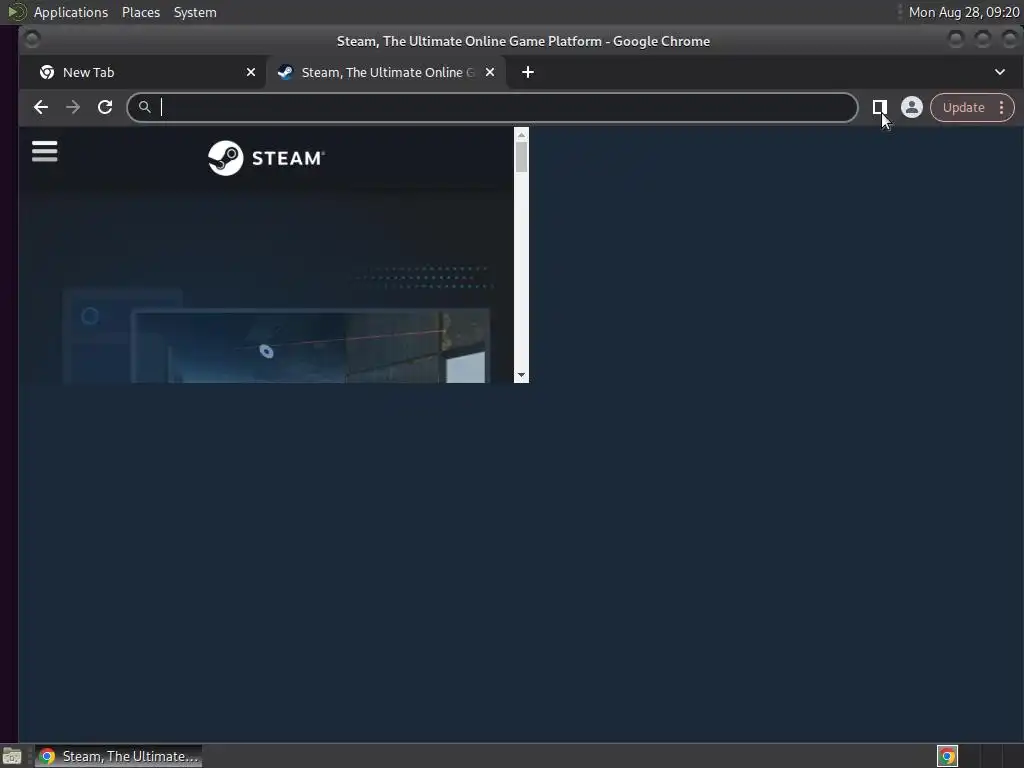Open the Chrome profile avatar
Viewport: 1024px width, 768px height.
point(912,107)
